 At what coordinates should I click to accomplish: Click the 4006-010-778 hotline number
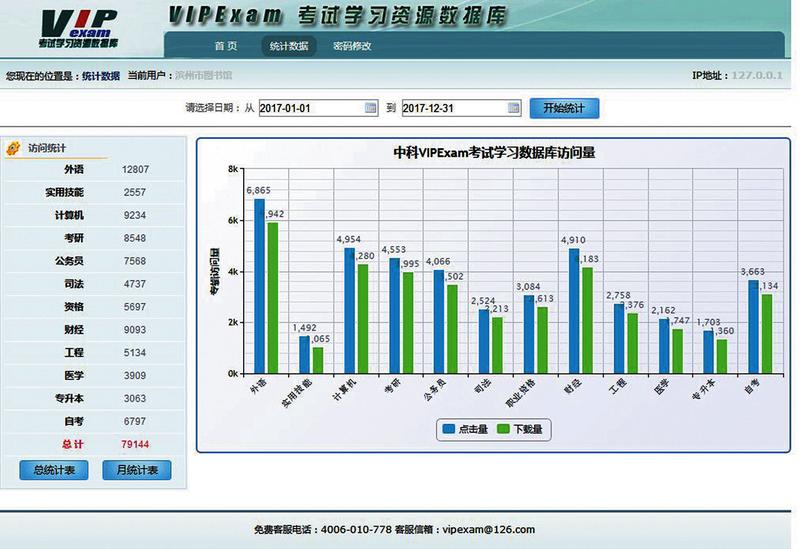[x=356, y=530]
